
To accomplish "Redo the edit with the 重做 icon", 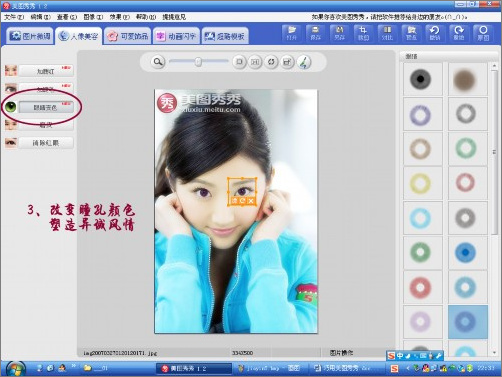I will pyautogui.click(x=459, y=33).
